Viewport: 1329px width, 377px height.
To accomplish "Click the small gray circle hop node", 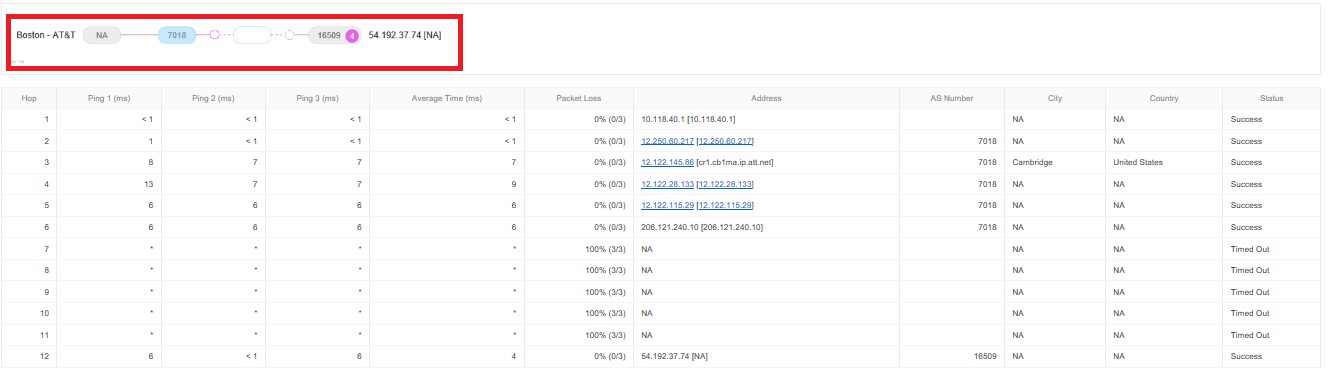I will [289, 35].
